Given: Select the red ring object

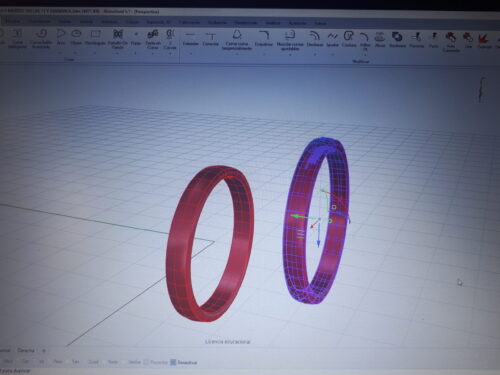Looking at the screenshot, I should pyautogui.click(x=210, y=243).
